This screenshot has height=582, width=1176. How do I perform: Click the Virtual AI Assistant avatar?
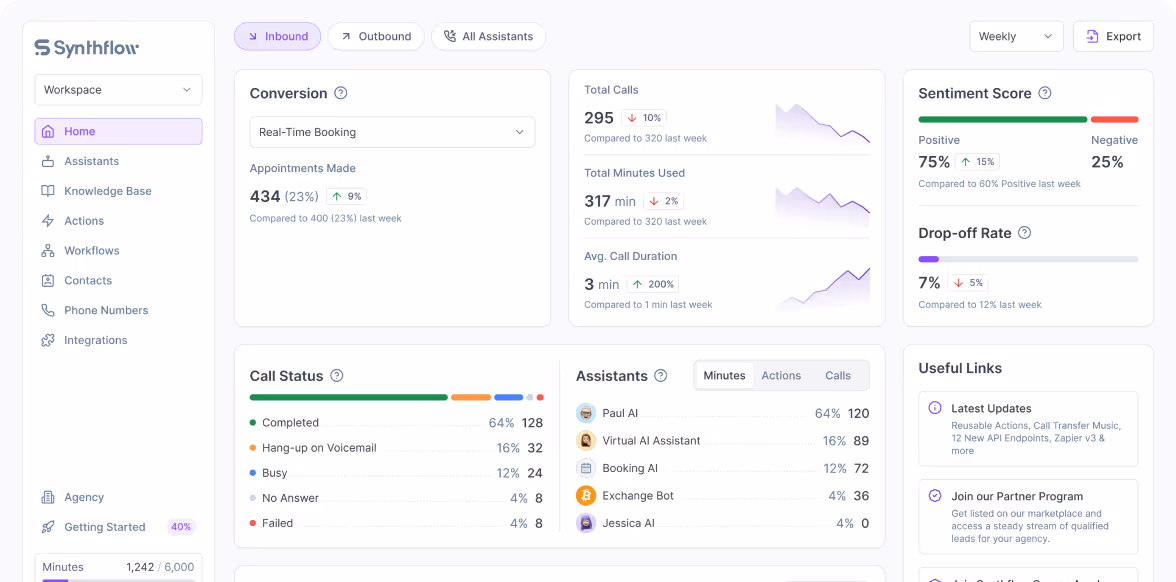586,441
